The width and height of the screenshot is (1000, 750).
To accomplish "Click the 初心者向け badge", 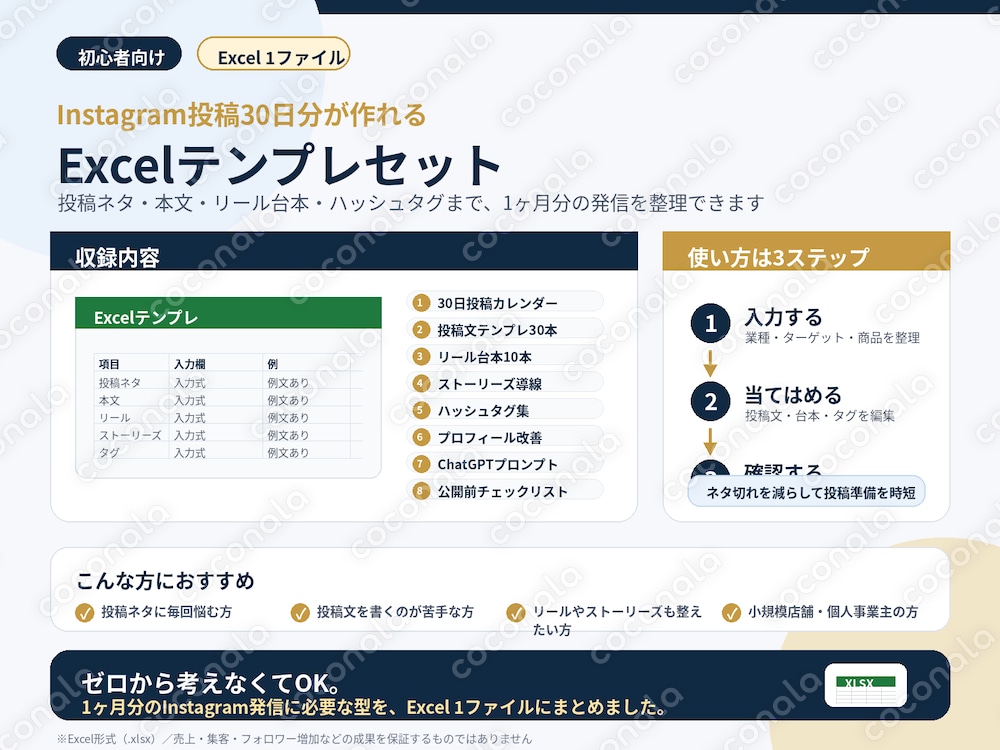I will pos(119,54).
